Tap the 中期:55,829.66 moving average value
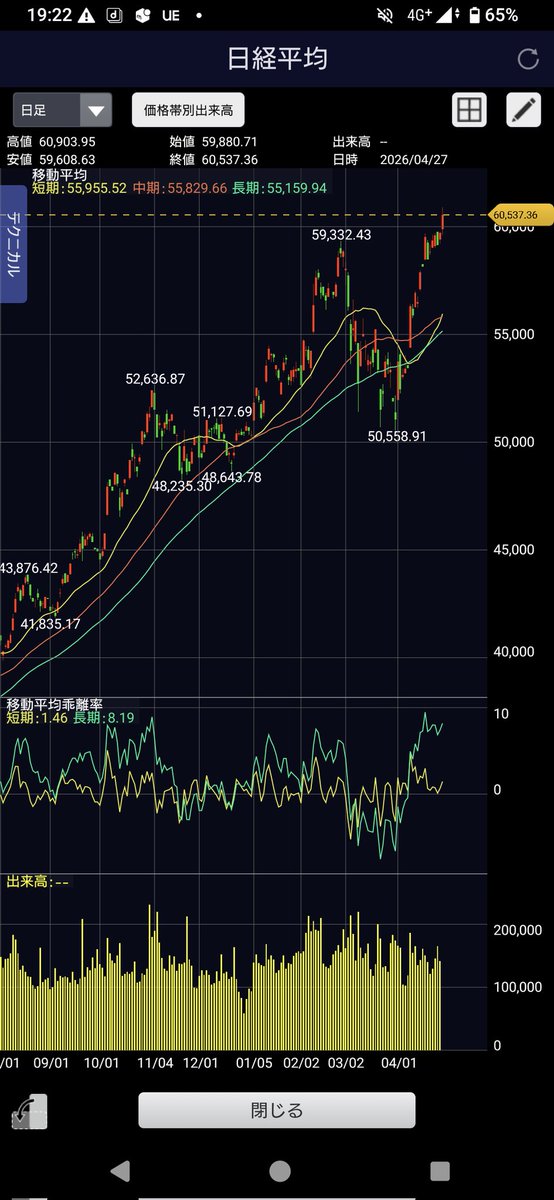The width and height of the screenshot is (554, 1200). [x=179, y=188]
